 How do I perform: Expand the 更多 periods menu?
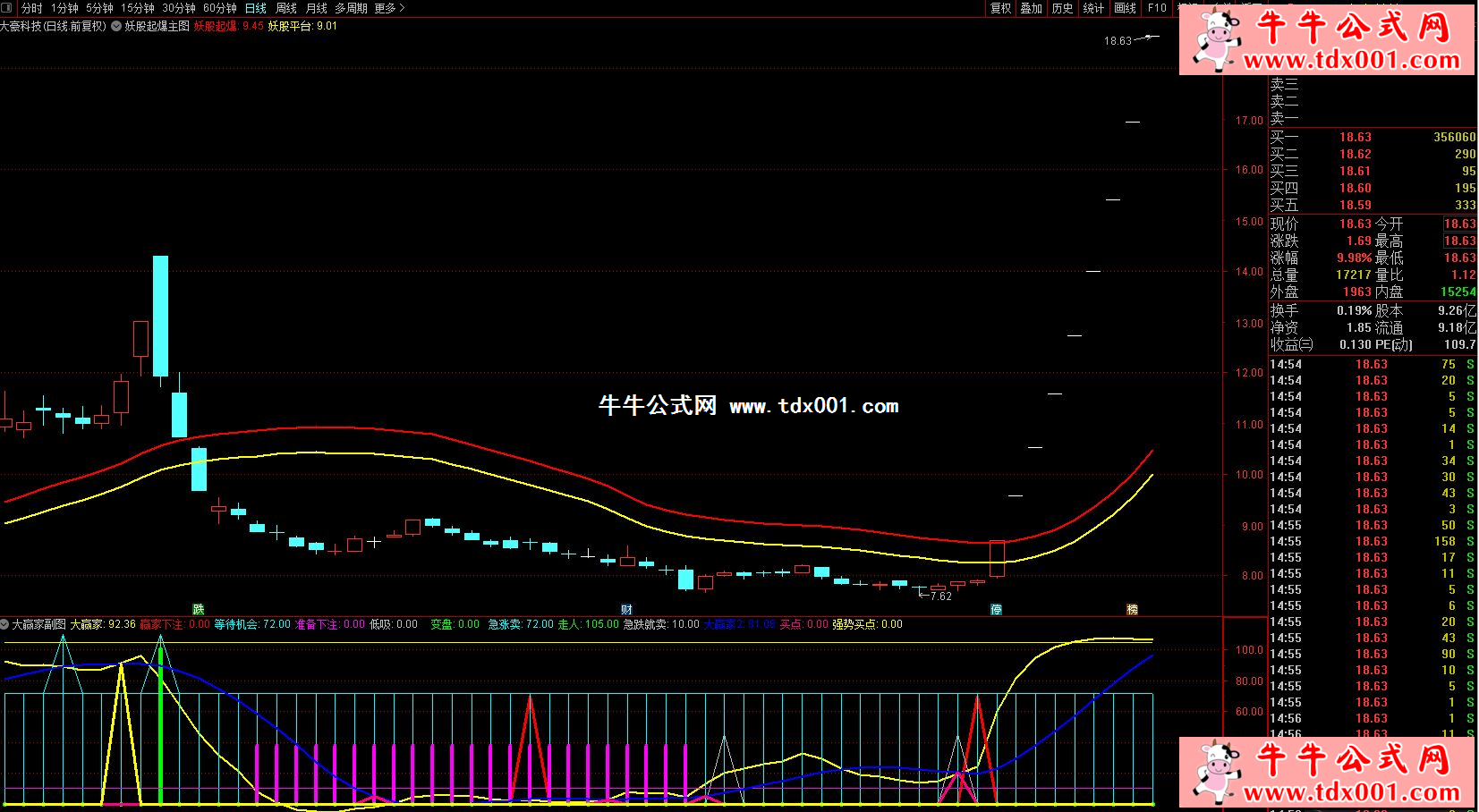pyautogui.click(x=389, y=8)
